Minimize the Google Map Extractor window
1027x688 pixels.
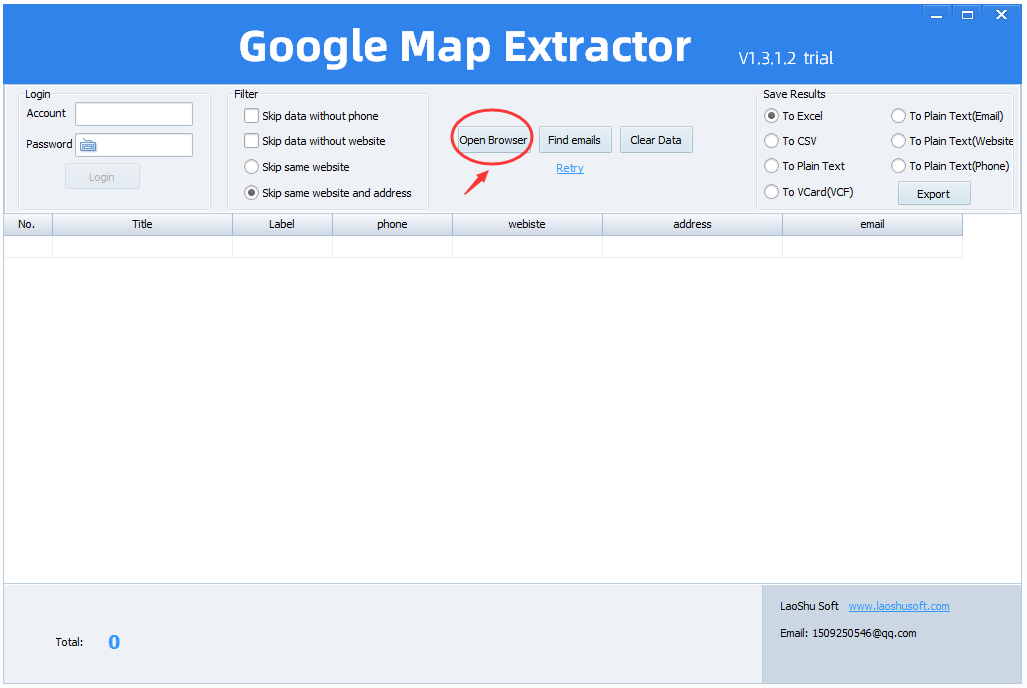pos(935,15)
